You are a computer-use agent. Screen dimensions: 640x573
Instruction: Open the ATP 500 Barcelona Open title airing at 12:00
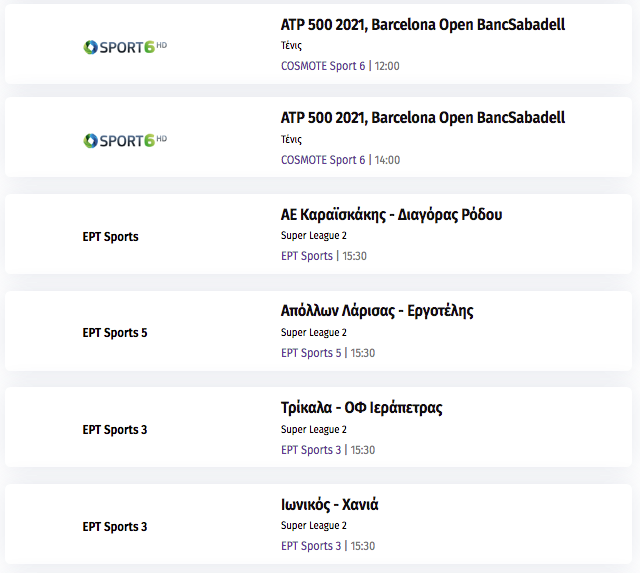pos(423,25)
